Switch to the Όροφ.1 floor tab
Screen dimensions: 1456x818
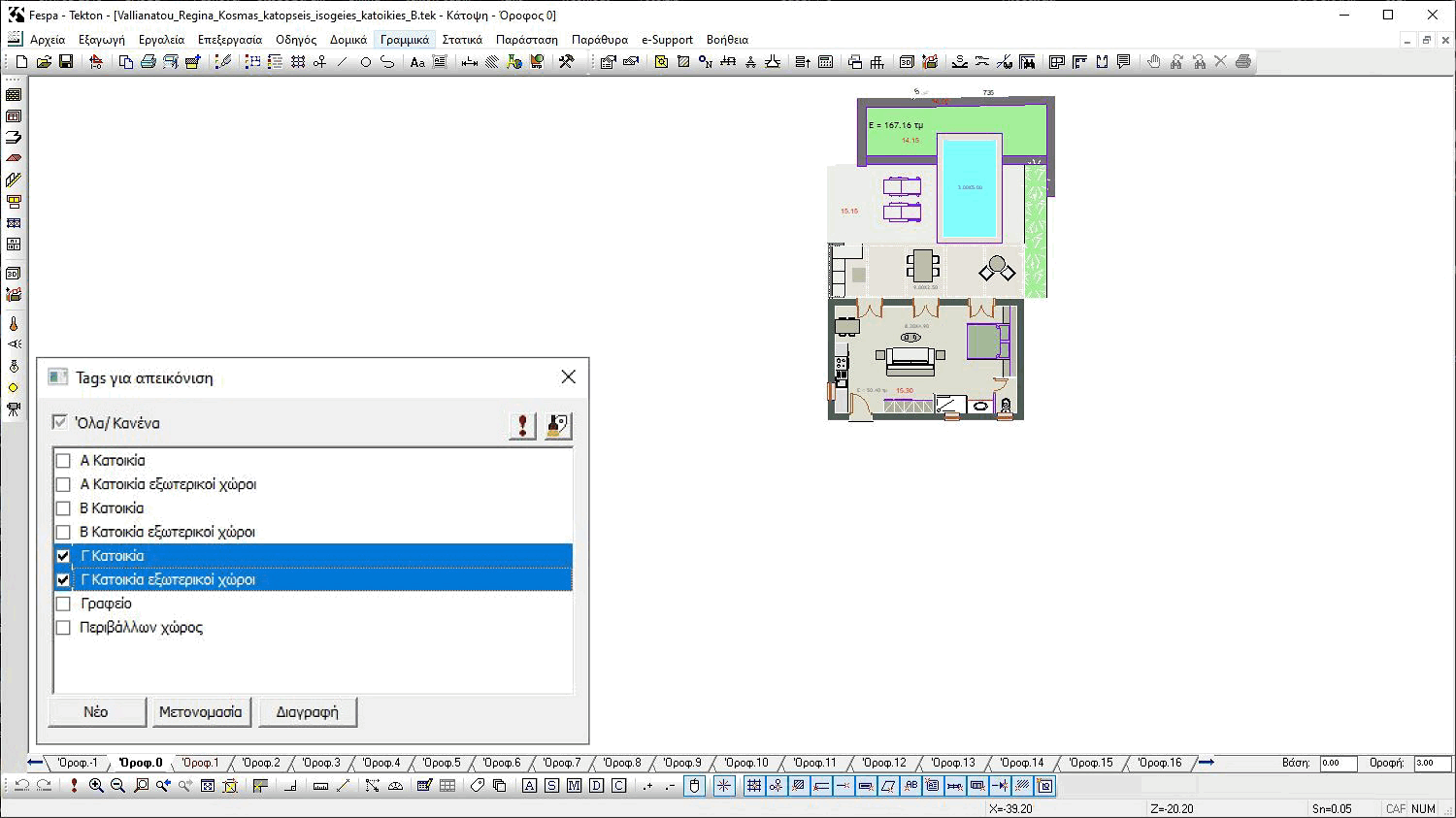pyautogui.click(x=200, y=763)
